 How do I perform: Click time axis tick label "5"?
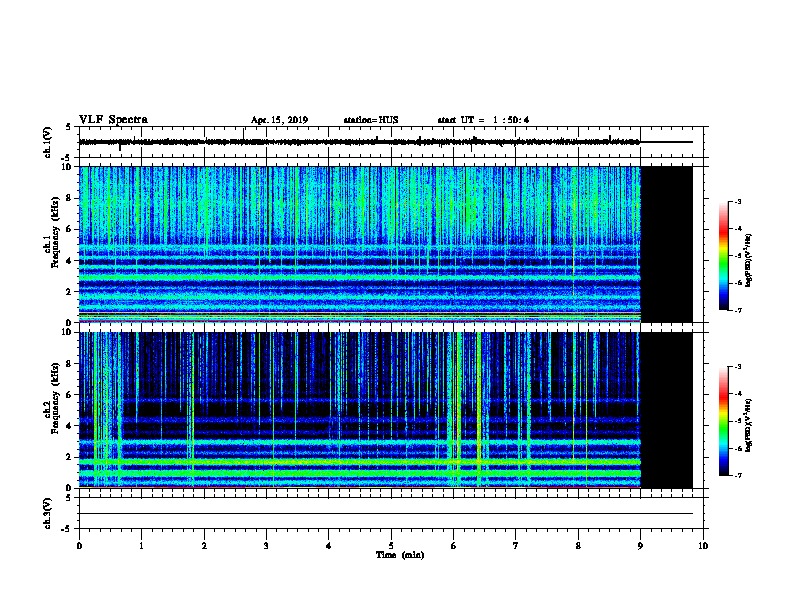[391, 545]
